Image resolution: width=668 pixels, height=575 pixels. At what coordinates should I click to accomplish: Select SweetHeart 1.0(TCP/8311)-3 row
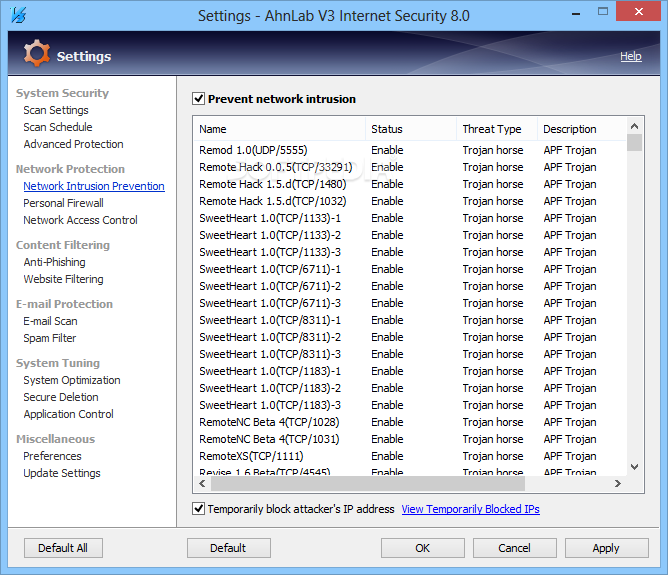(x=410, y=354)
